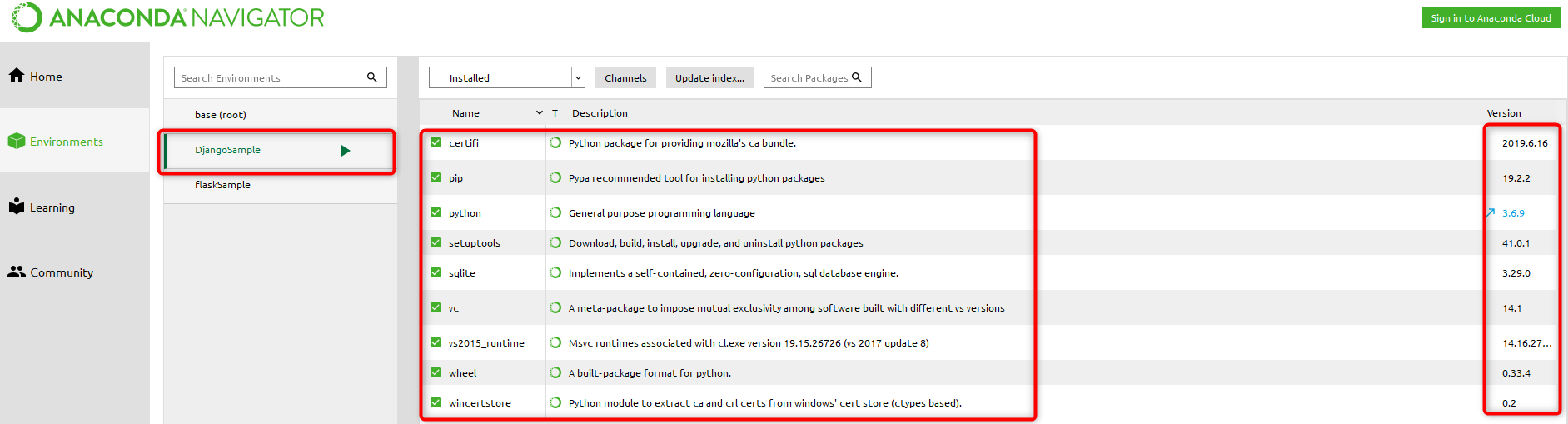The width and height of the screenshot is (1568, 424).
Task: Click the status circle icon for wheel
Action: pyautogui.click(x=555, y=372)
